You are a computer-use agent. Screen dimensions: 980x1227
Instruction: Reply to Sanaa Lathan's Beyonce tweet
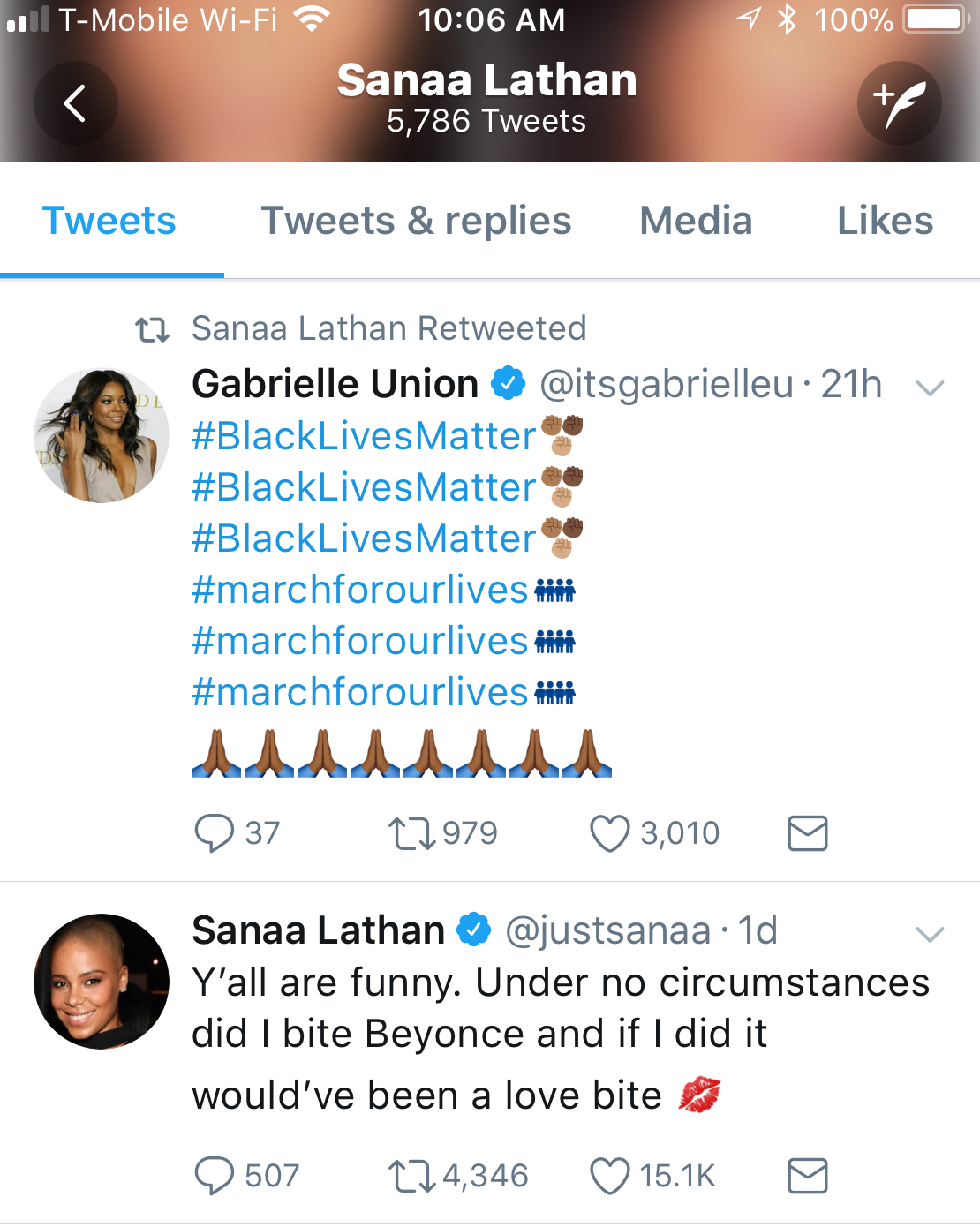click(x=215, y=1176)
